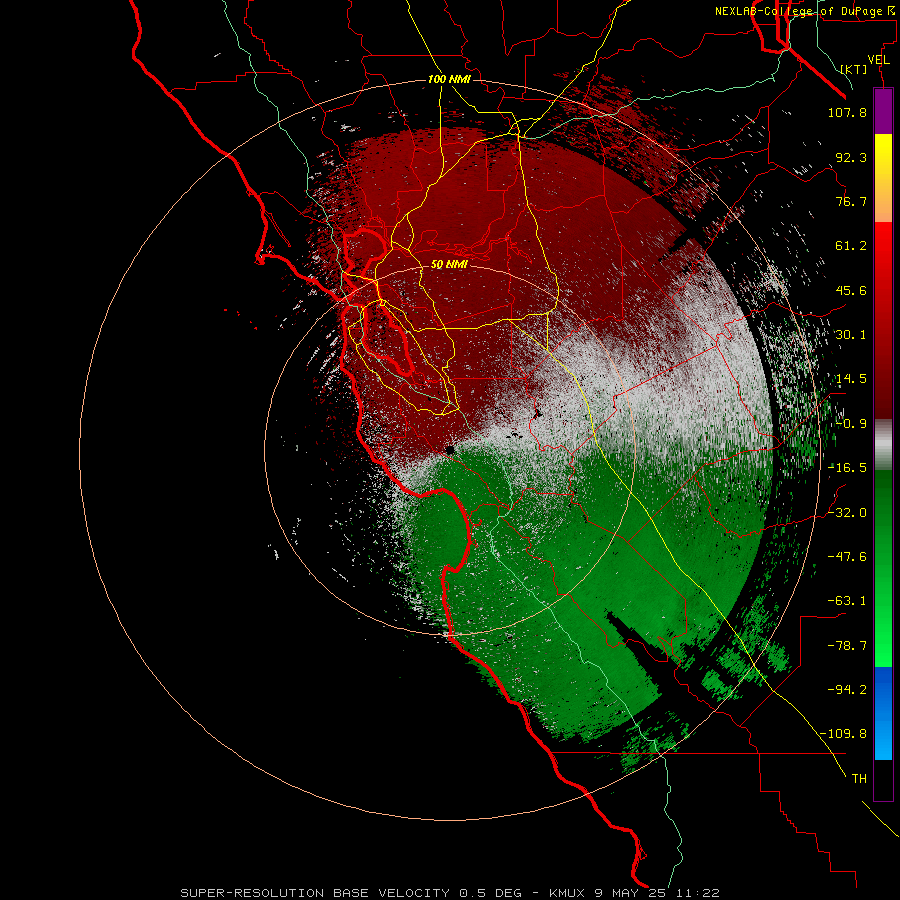Click the 100 NMI range ring label

449,79
